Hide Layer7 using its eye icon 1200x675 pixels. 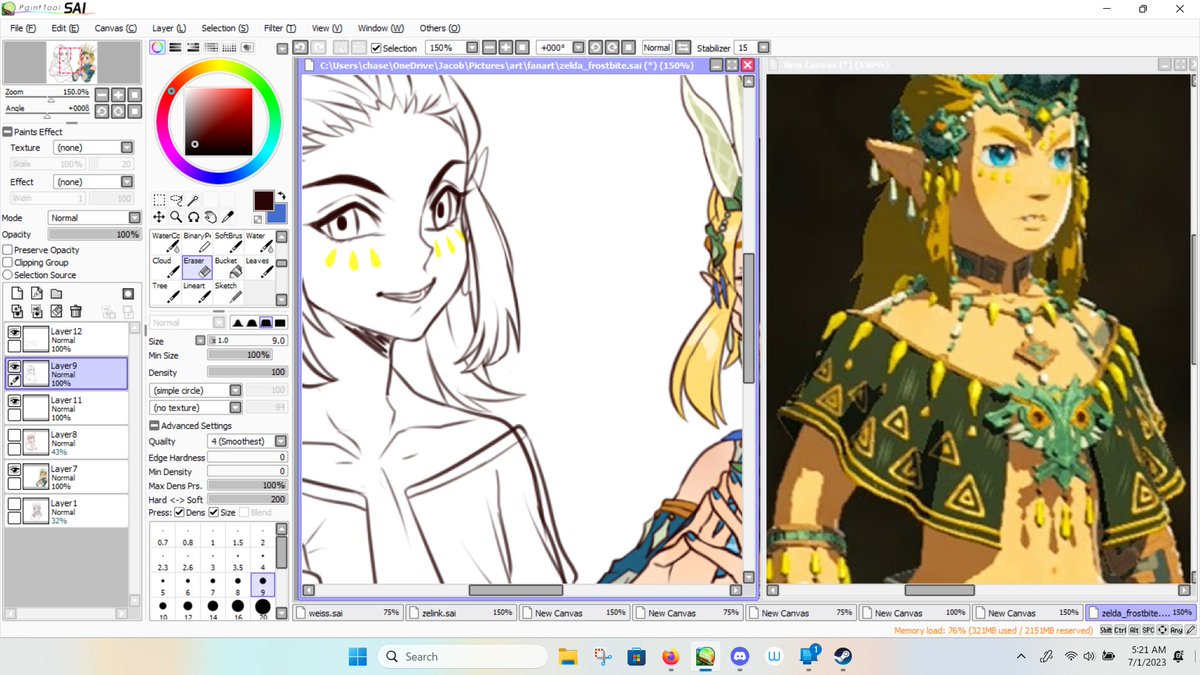pyautogui.click(x=14, y=469)
